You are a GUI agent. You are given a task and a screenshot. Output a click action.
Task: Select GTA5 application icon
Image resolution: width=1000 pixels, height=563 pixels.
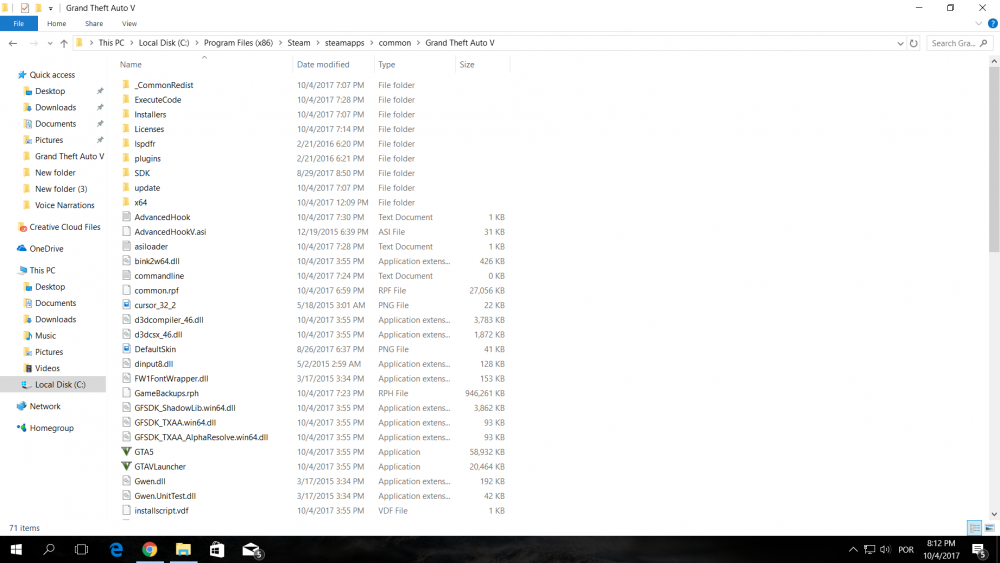point(126,451)
